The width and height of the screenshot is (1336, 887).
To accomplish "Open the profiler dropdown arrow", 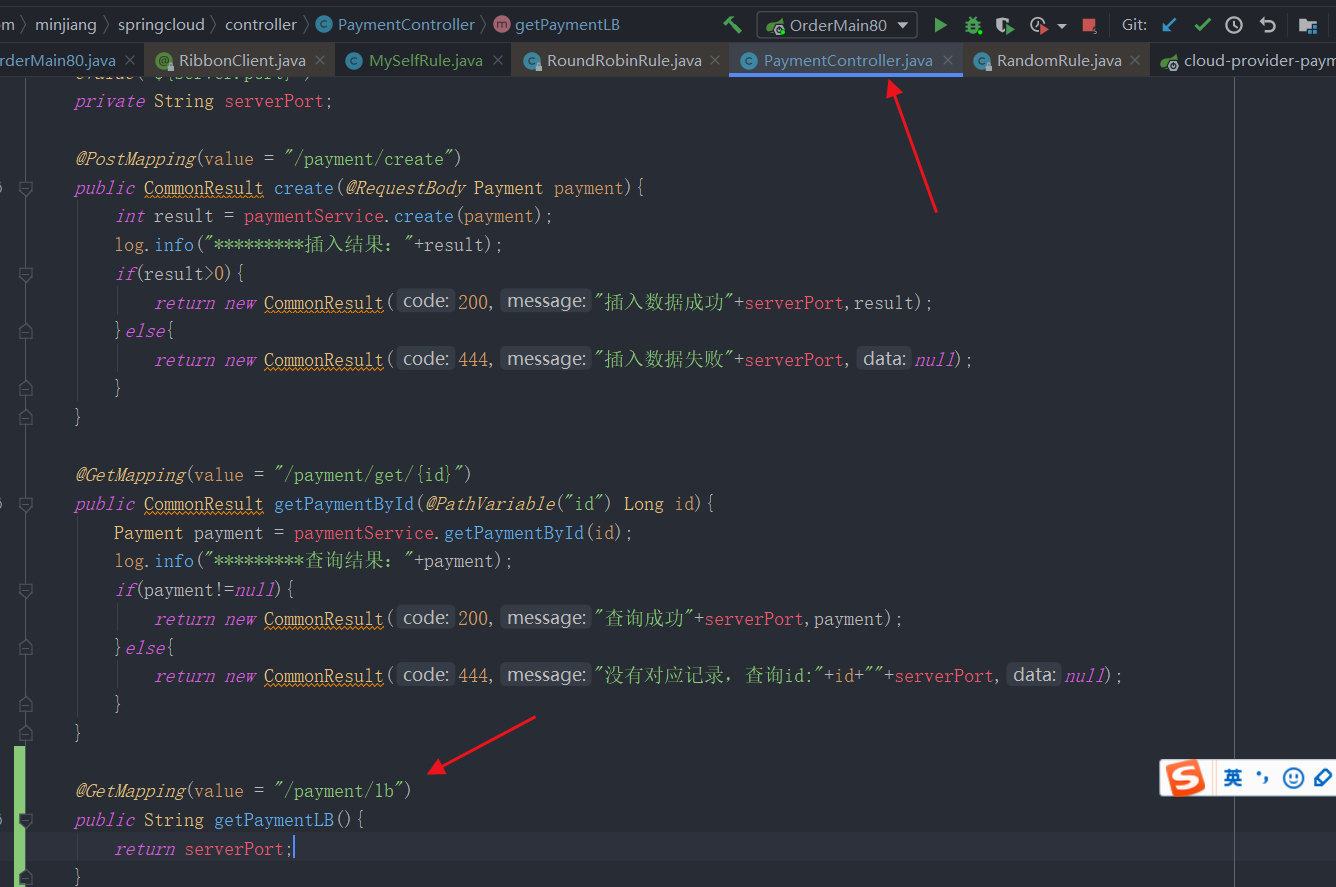I will 1061,25.
